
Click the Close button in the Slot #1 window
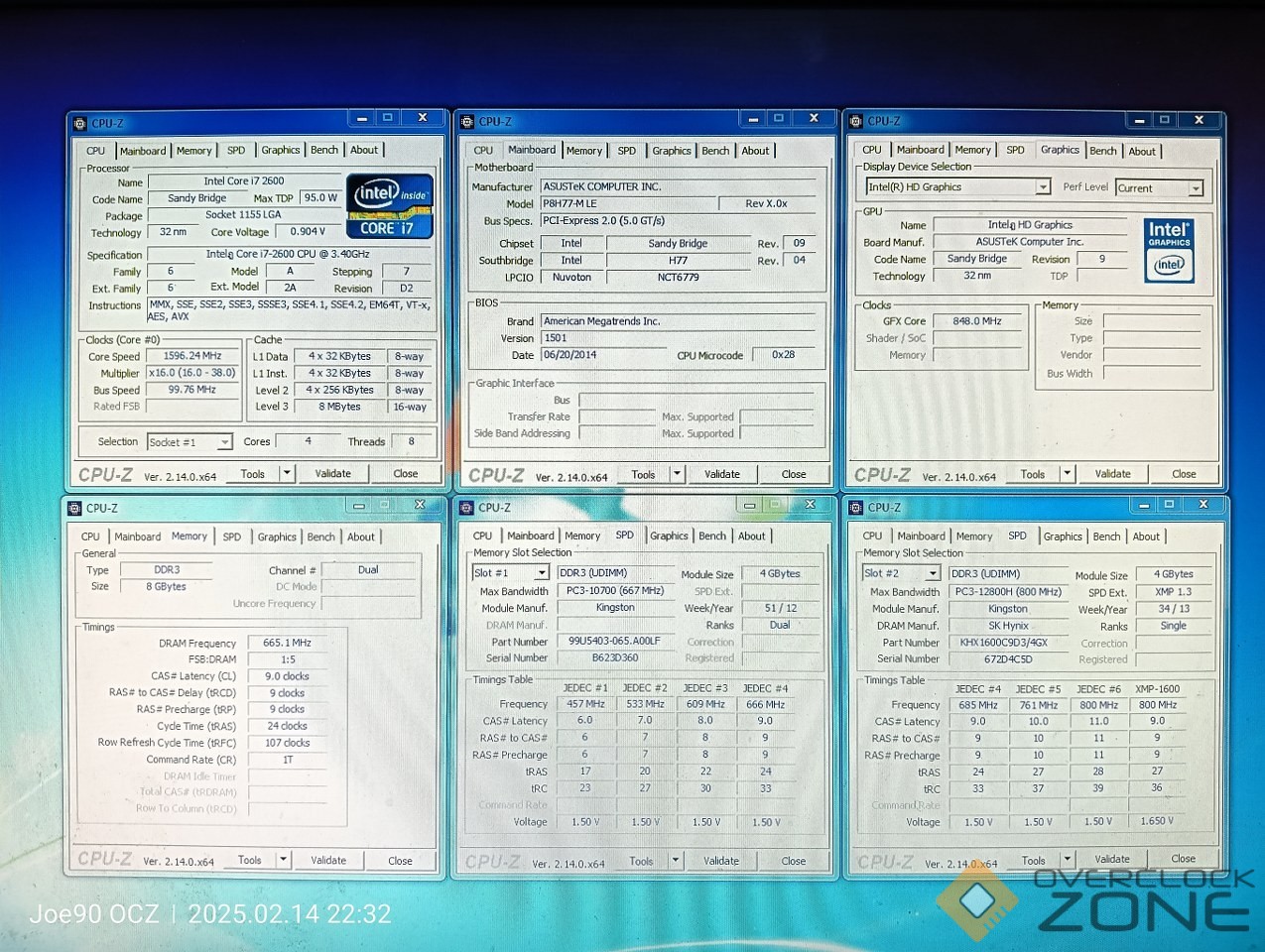tap(794, 861)
